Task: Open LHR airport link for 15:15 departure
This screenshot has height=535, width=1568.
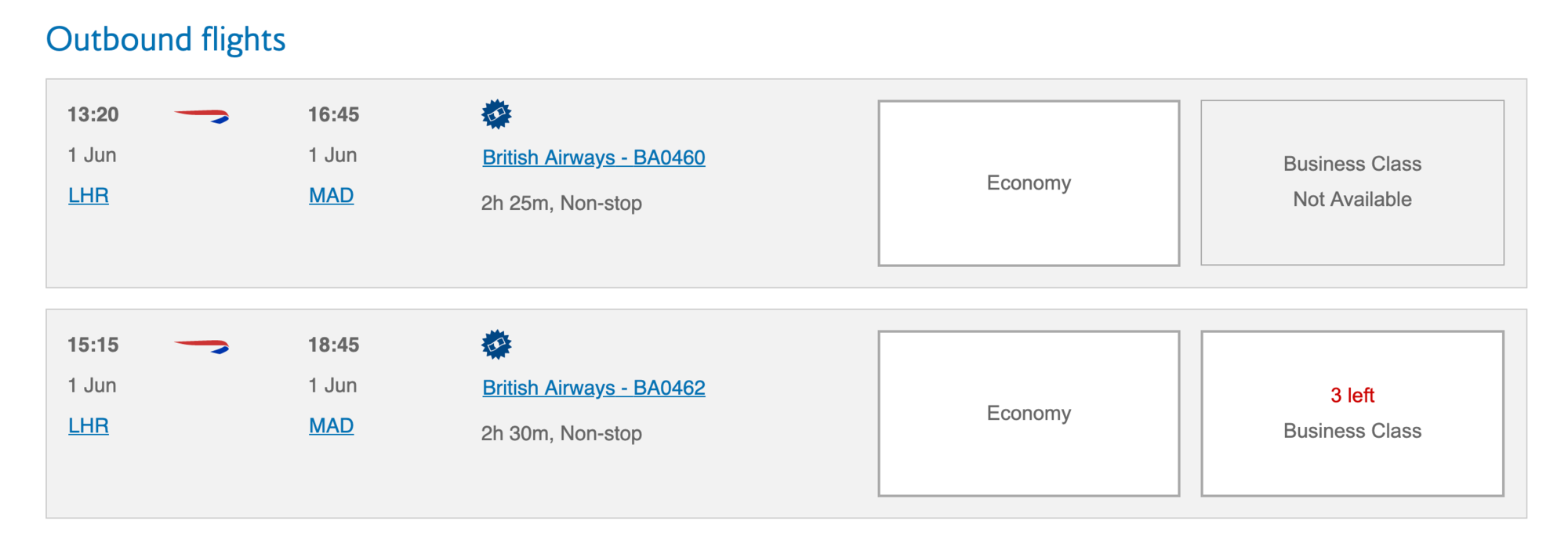Action: 89,425
